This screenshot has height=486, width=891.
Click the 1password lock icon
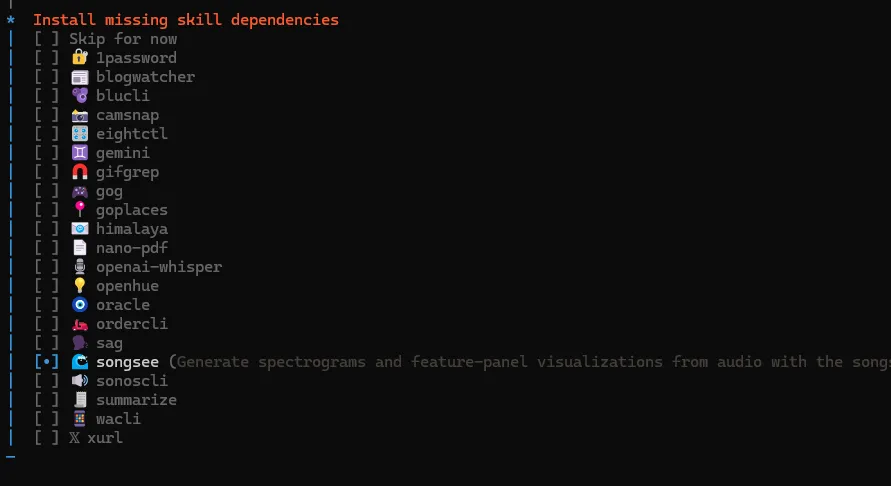pos(80,58)
